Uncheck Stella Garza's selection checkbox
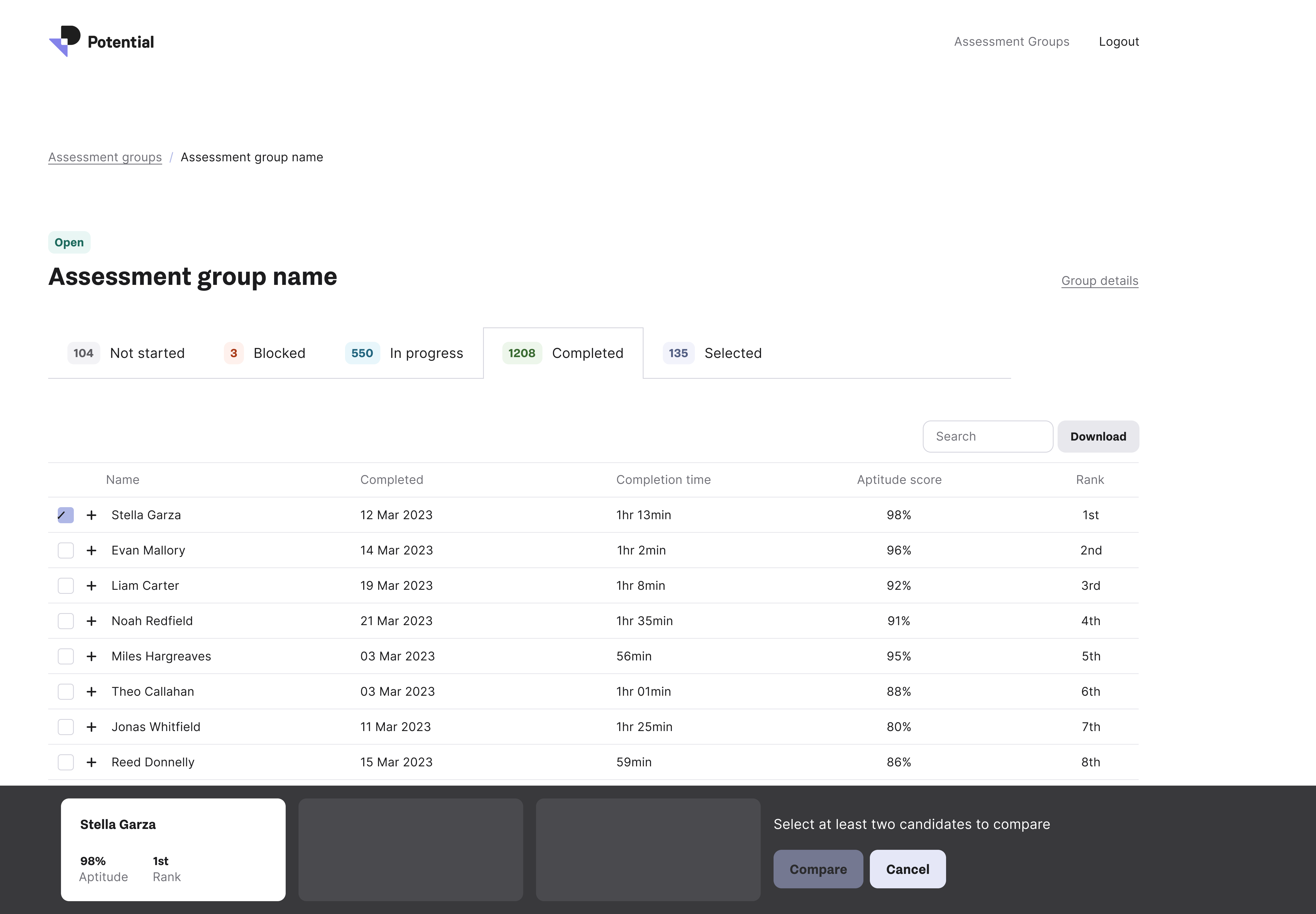Image resolution: width=1316 pixels, height=914 pixels. point(66,515)
